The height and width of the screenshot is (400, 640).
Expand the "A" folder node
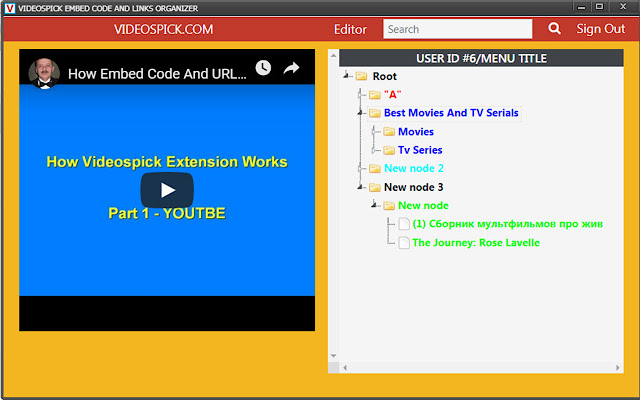(x=360, y=95)
